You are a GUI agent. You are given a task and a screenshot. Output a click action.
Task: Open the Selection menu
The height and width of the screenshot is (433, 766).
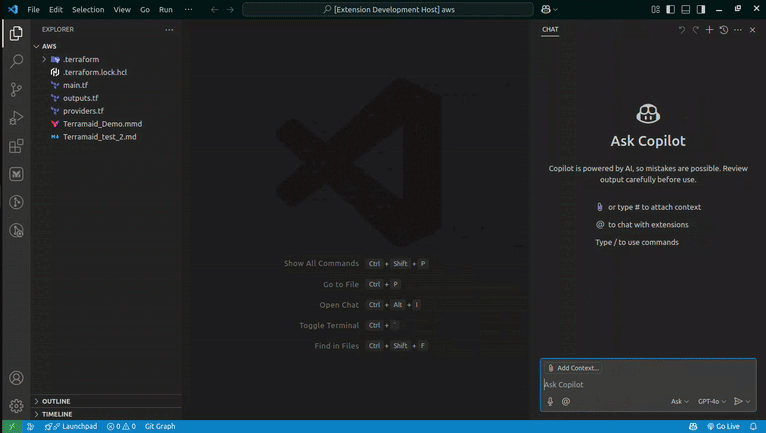click(88, 9)
